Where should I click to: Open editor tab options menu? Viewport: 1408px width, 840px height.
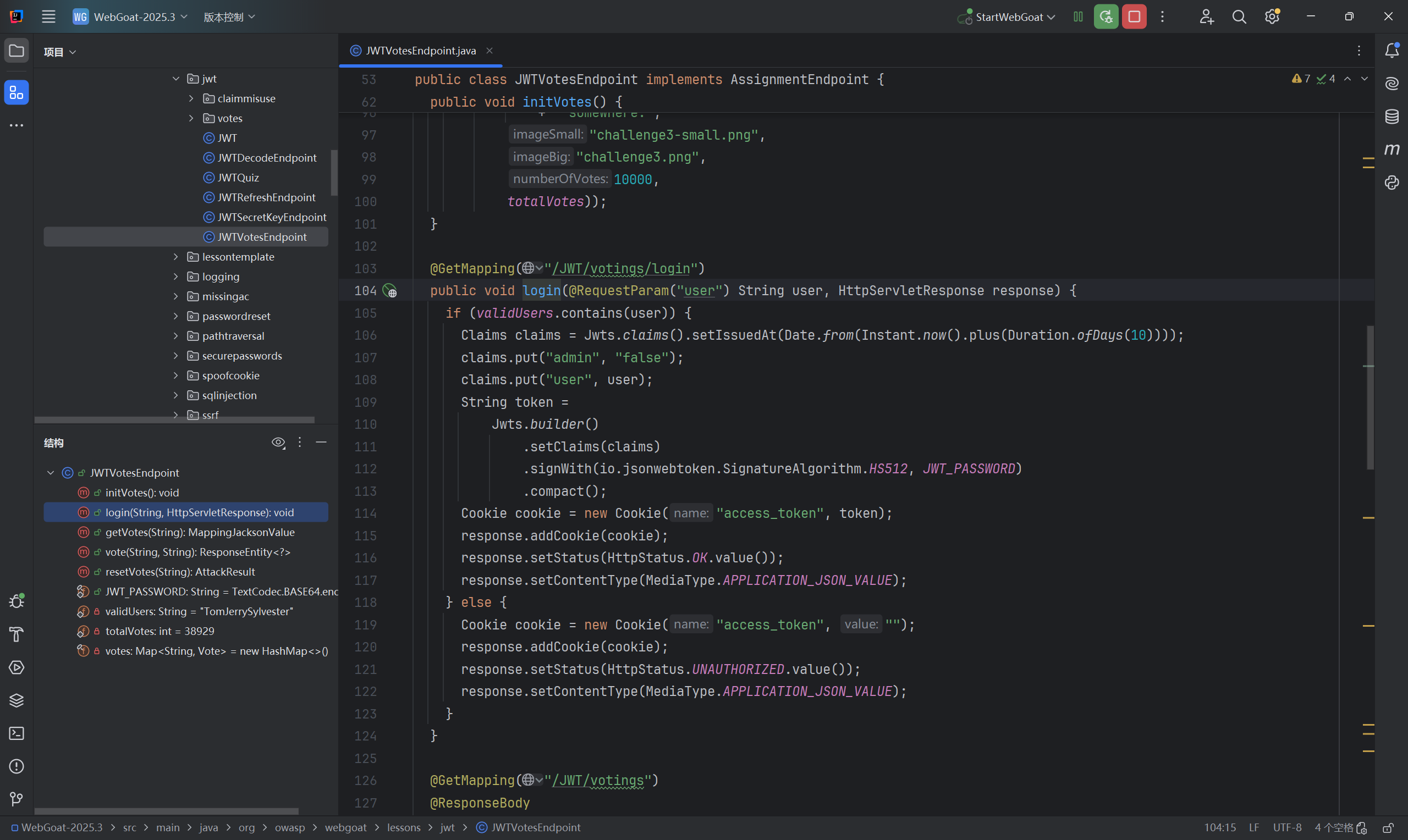[x=1358, y=51]
